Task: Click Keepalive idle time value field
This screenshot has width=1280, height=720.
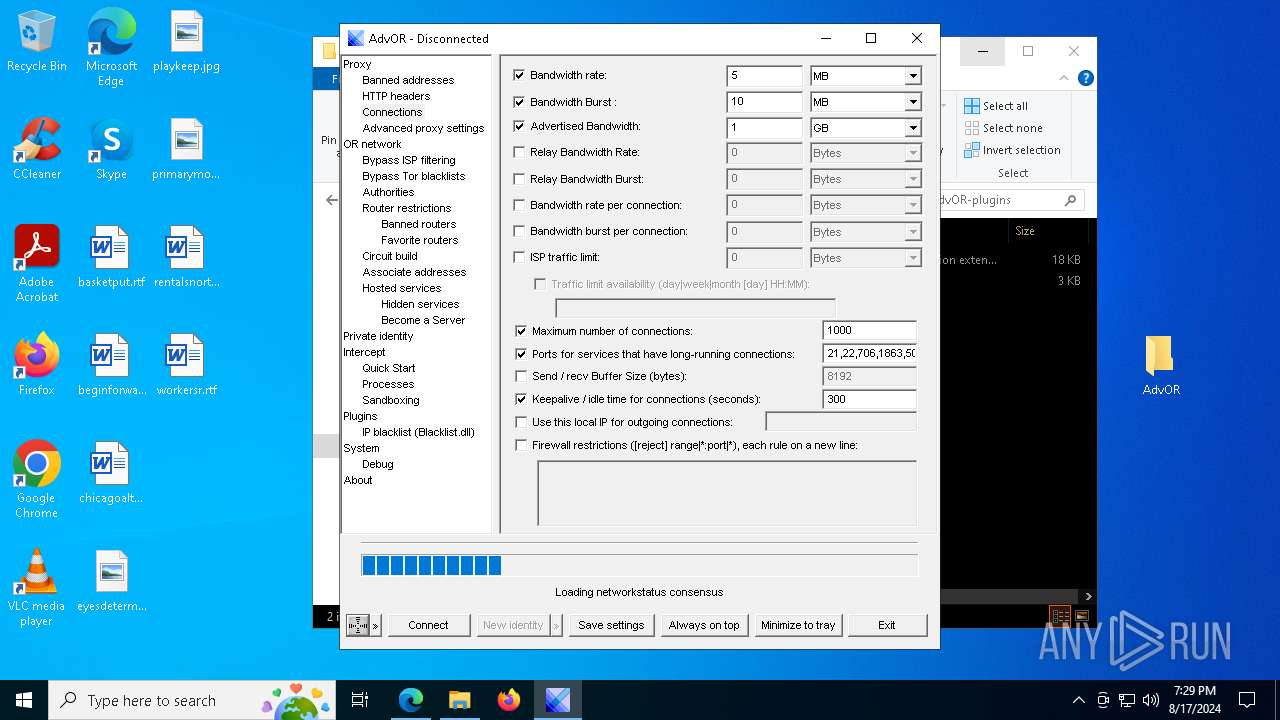Action: point(869,399)
